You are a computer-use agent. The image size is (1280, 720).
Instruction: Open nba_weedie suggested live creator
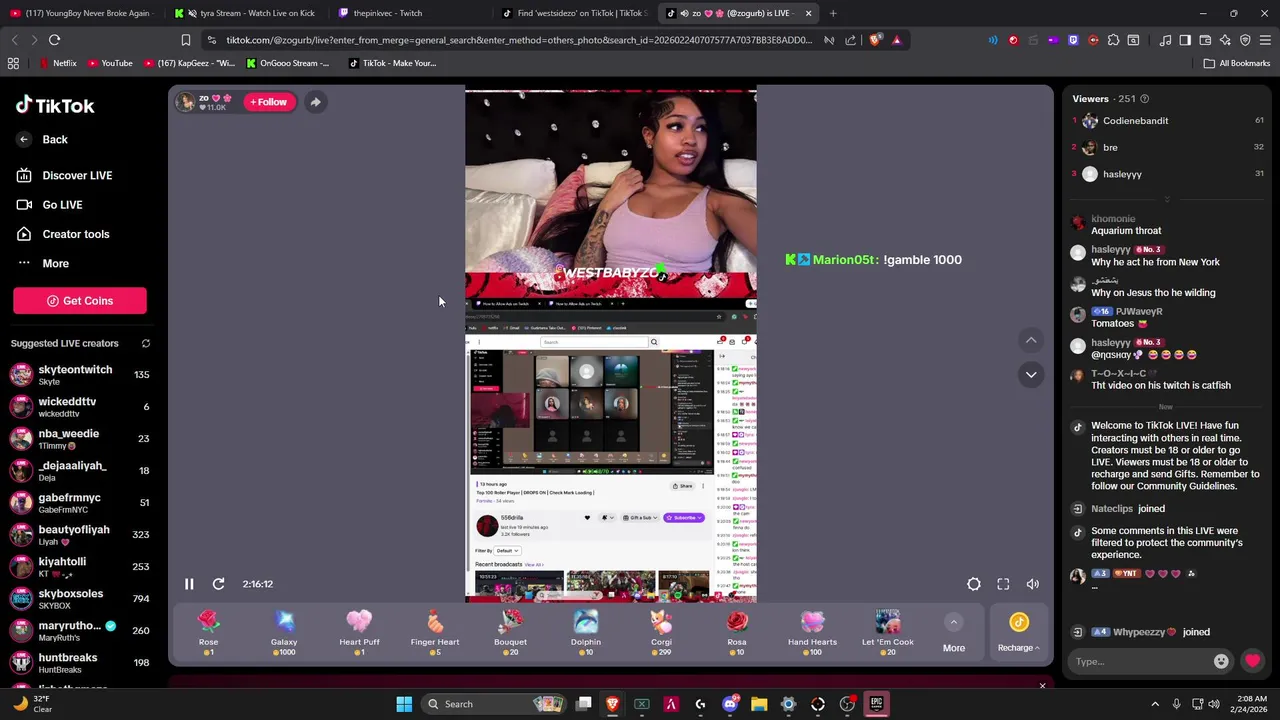[x=80, y=439]
